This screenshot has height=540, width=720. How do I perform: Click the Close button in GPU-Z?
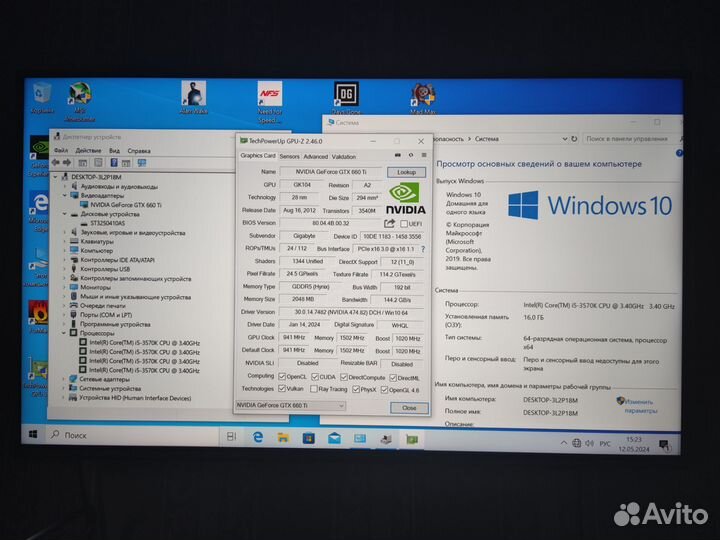[409, 408]
